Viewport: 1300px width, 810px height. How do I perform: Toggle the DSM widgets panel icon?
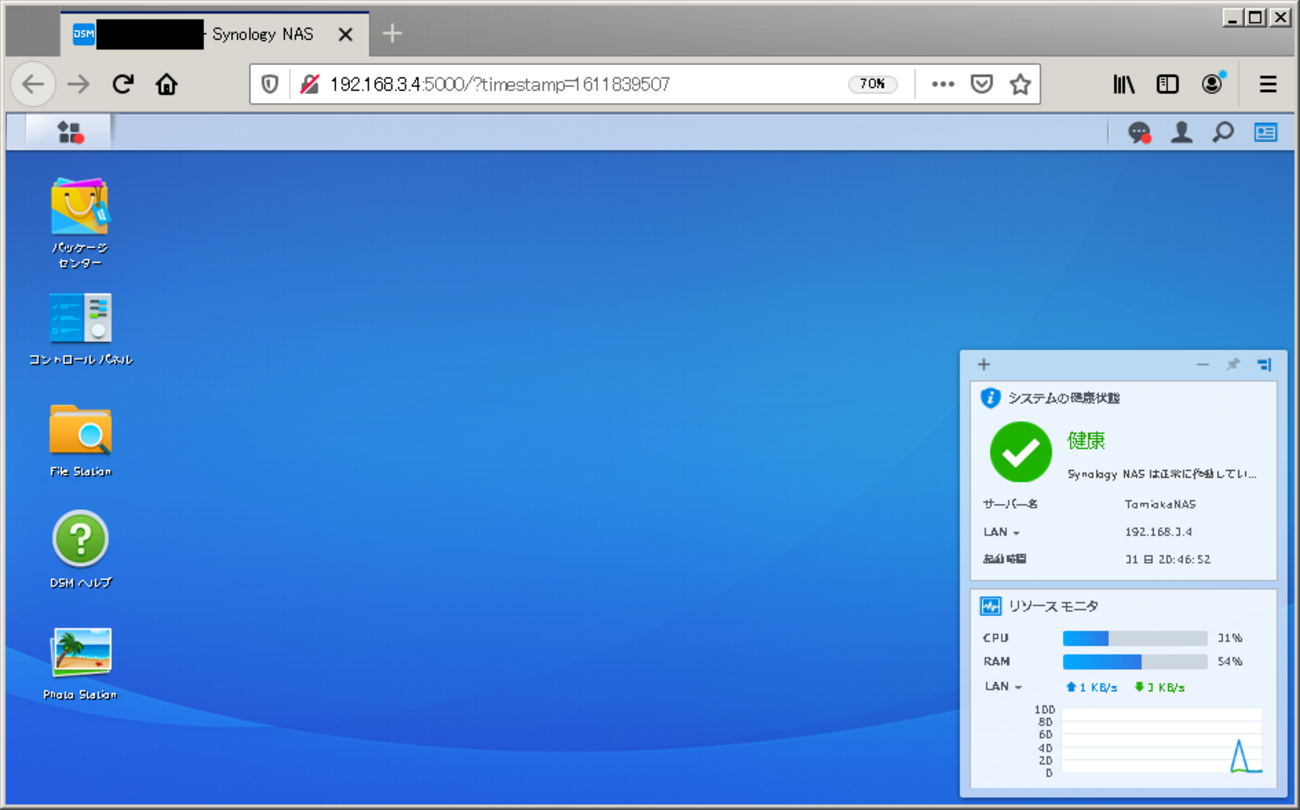tap(1265, 132)
